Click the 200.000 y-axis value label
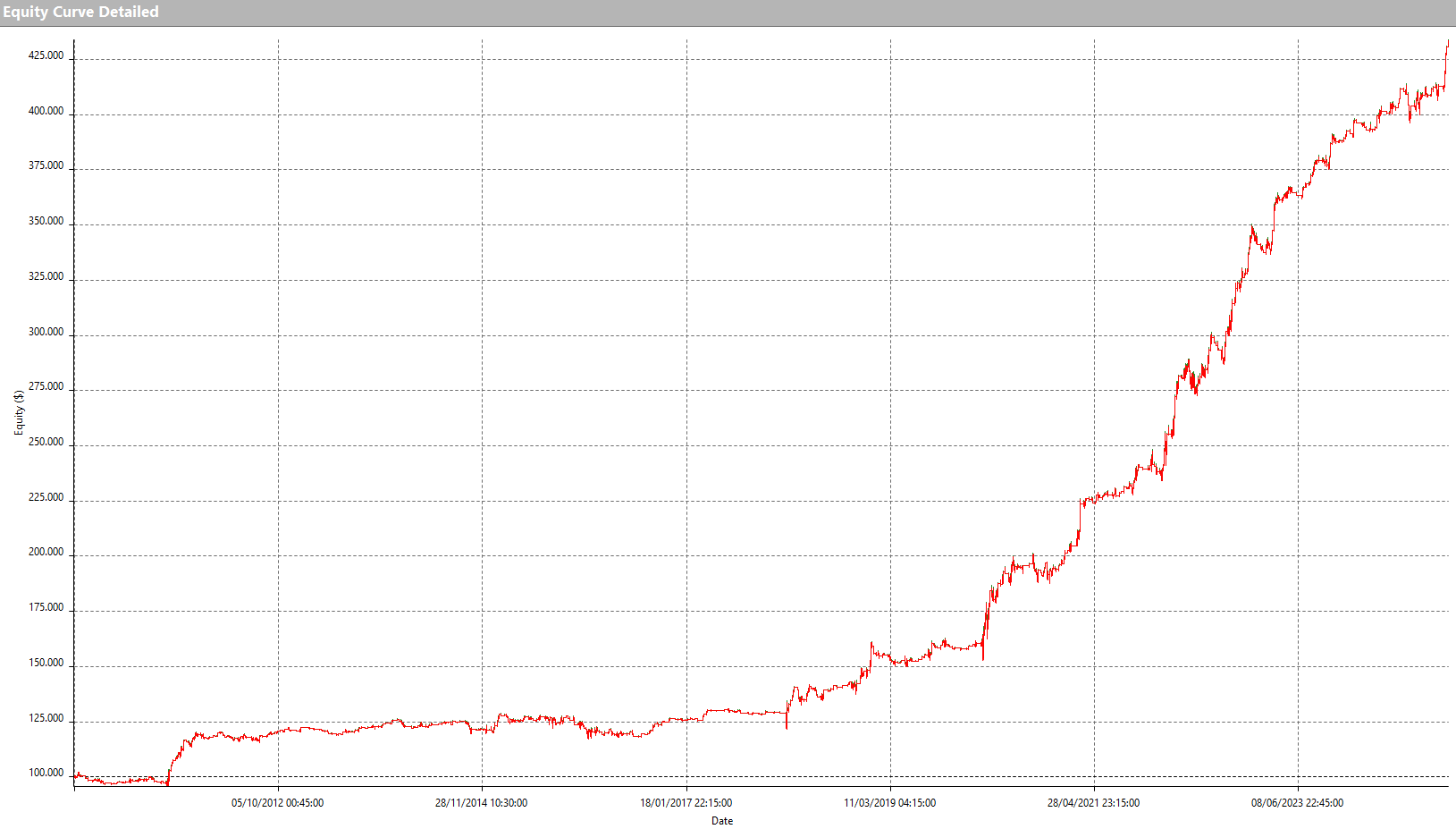This screenshot has width=1456, height=829. click(x=46, y=552)
